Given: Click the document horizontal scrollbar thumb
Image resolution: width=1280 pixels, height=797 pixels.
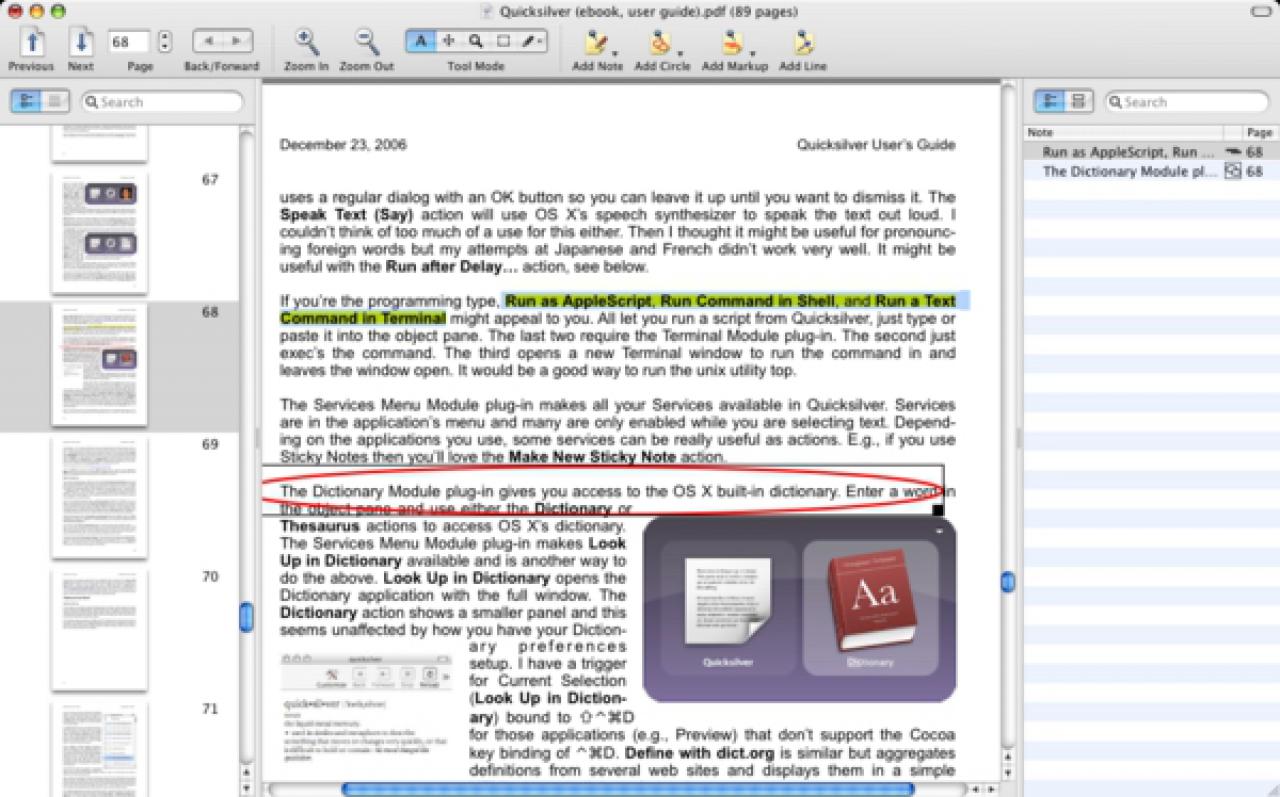Looking at the screenshot, I should point(627,789).
